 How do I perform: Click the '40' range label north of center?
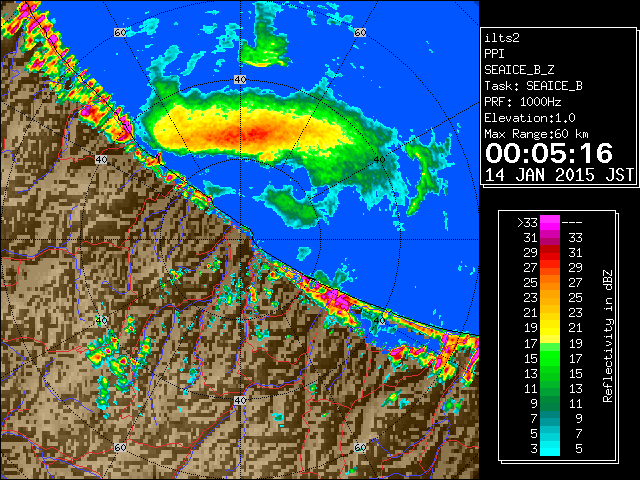coord(240,80)
